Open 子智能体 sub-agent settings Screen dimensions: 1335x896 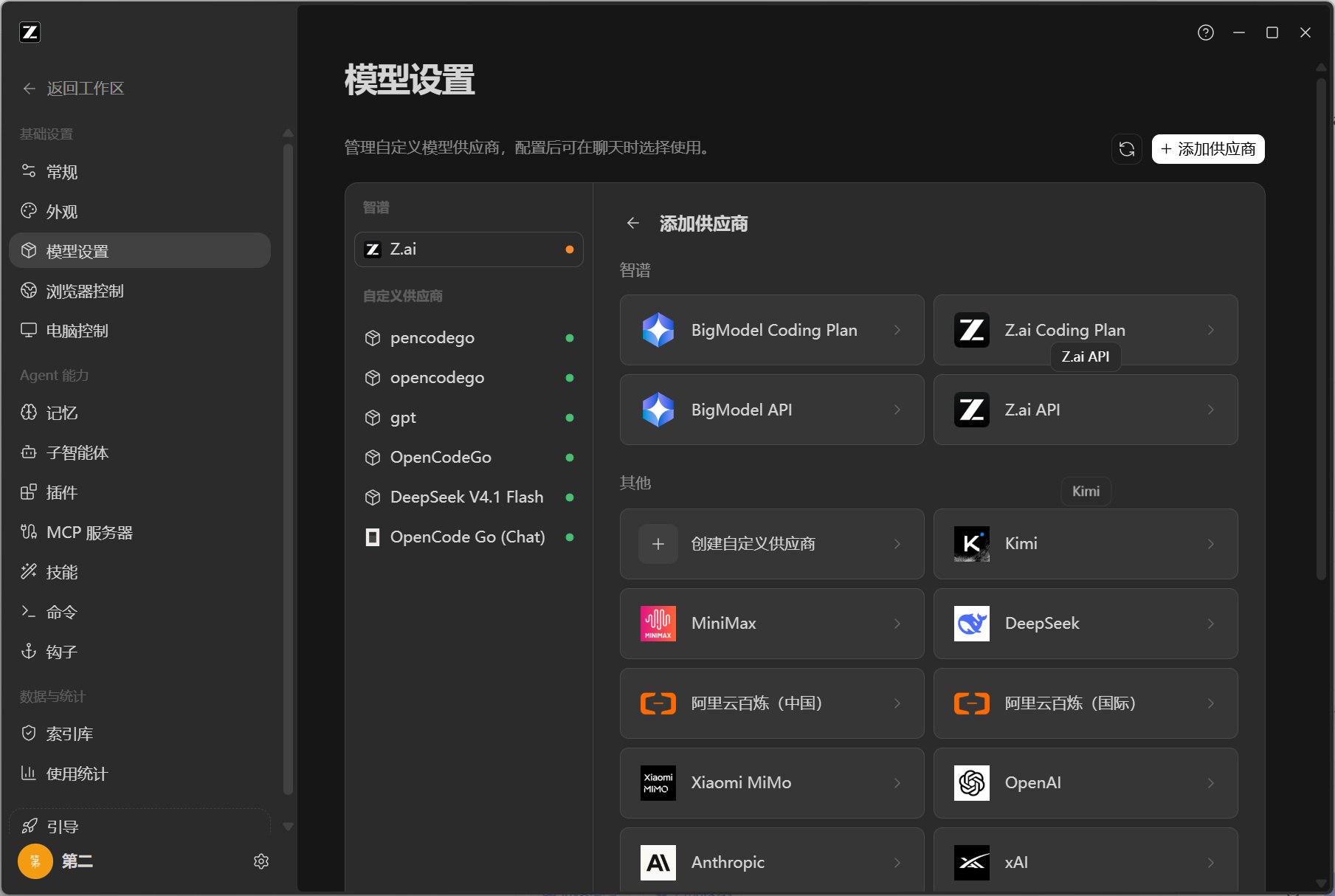click(139, 452)
